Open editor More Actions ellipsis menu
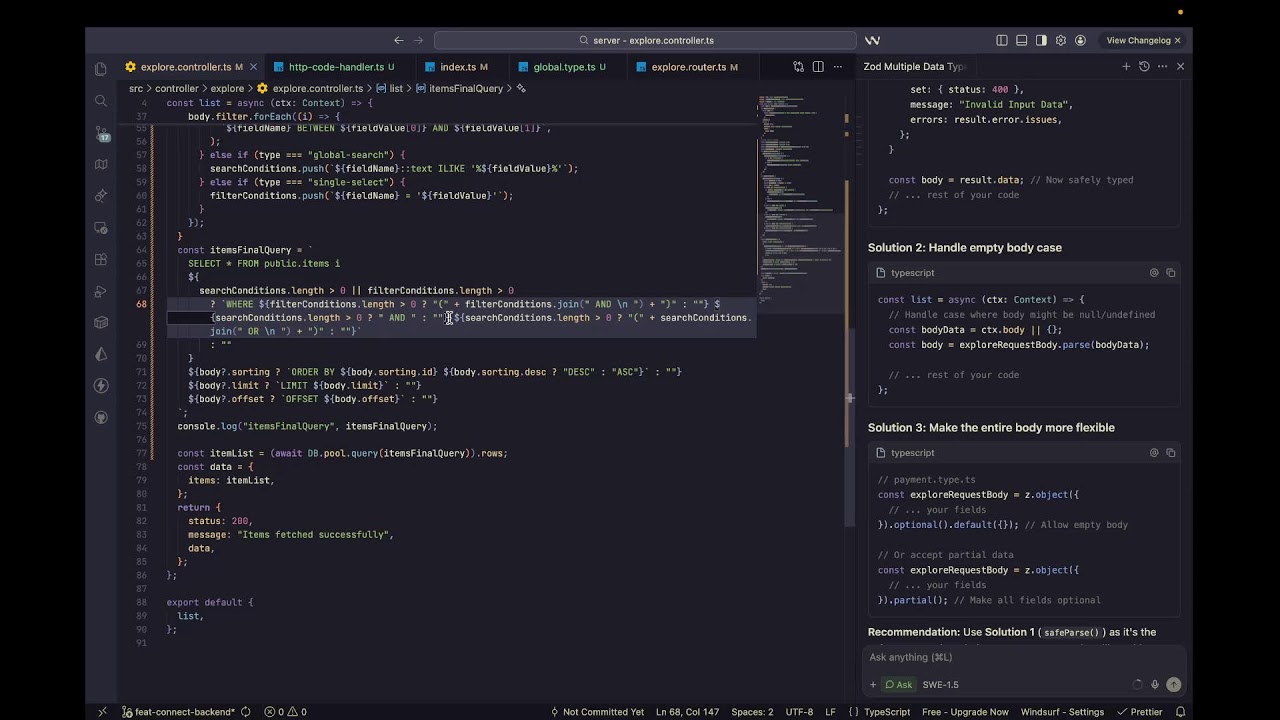 tap(837, 67)
